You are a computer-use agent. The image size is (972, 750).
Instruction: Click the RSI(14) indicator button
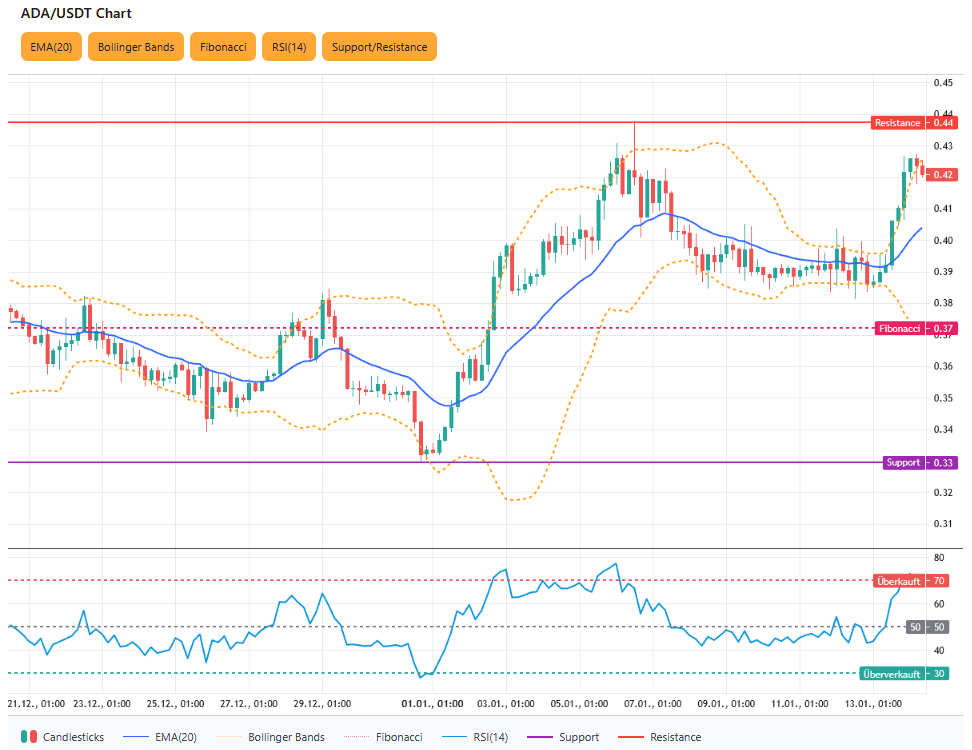coord(289,47)
